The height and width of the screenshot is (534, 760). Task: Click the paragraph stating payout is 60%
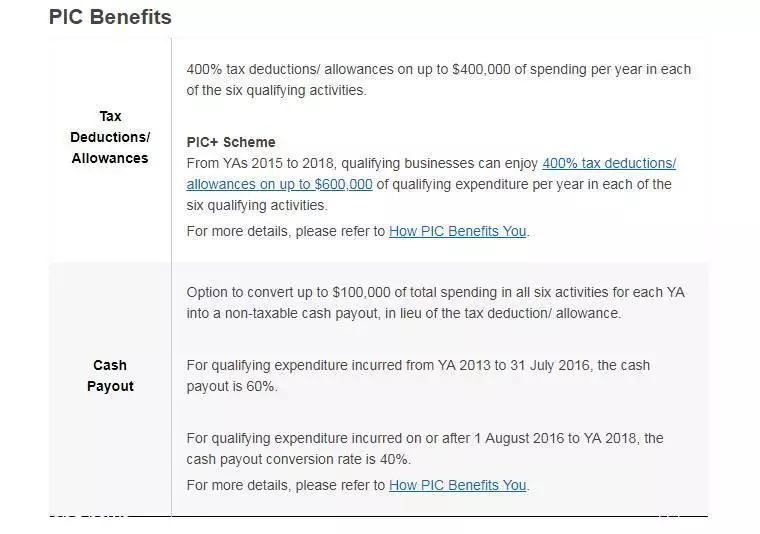pos(418,376)
